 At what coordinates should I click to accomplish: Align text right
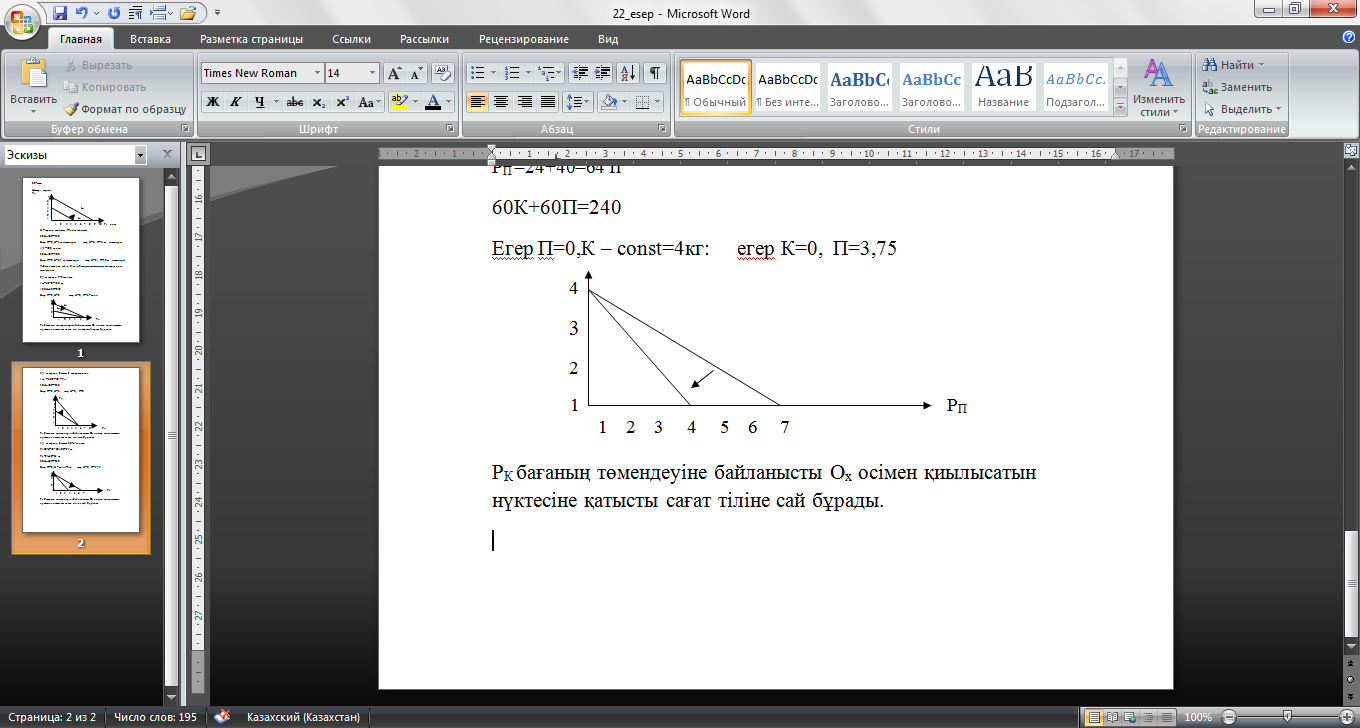click(x=524, y=102)
